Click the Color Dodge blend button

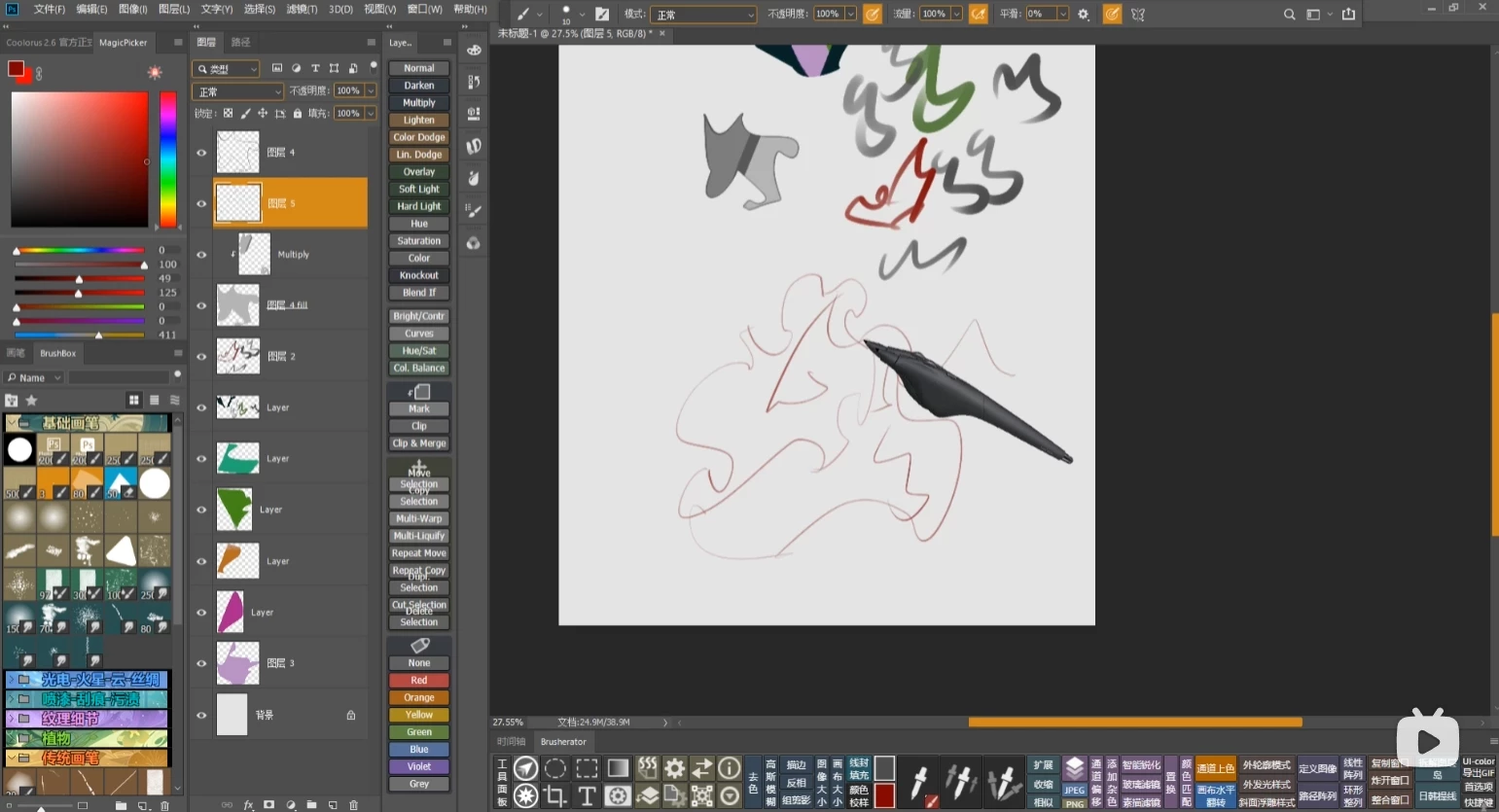coord(419,137)
